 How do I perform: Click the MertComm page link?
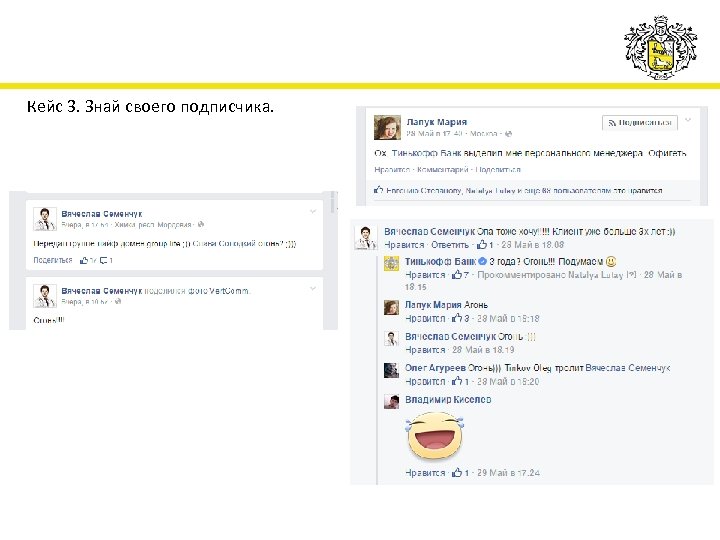coord(229,291)
